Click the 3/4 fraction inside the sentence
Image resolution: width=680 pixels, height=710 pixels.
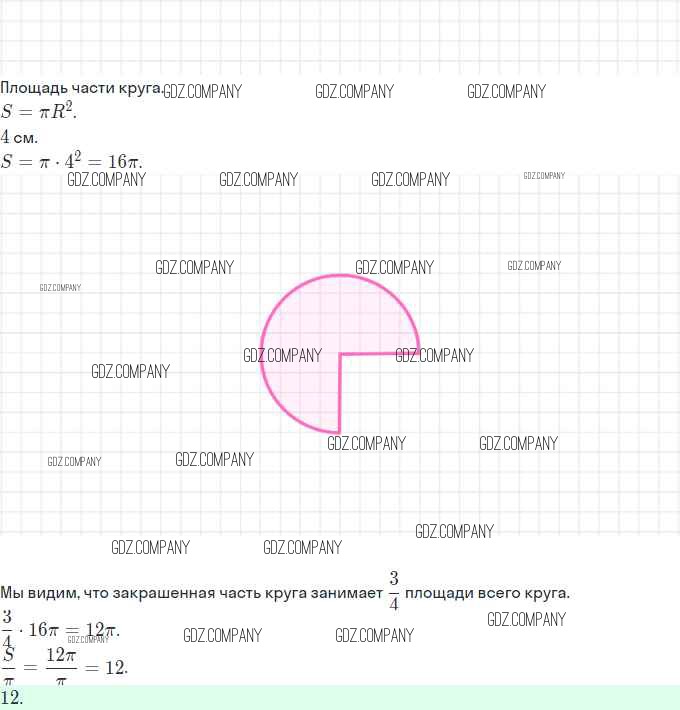tap(394, 591)
